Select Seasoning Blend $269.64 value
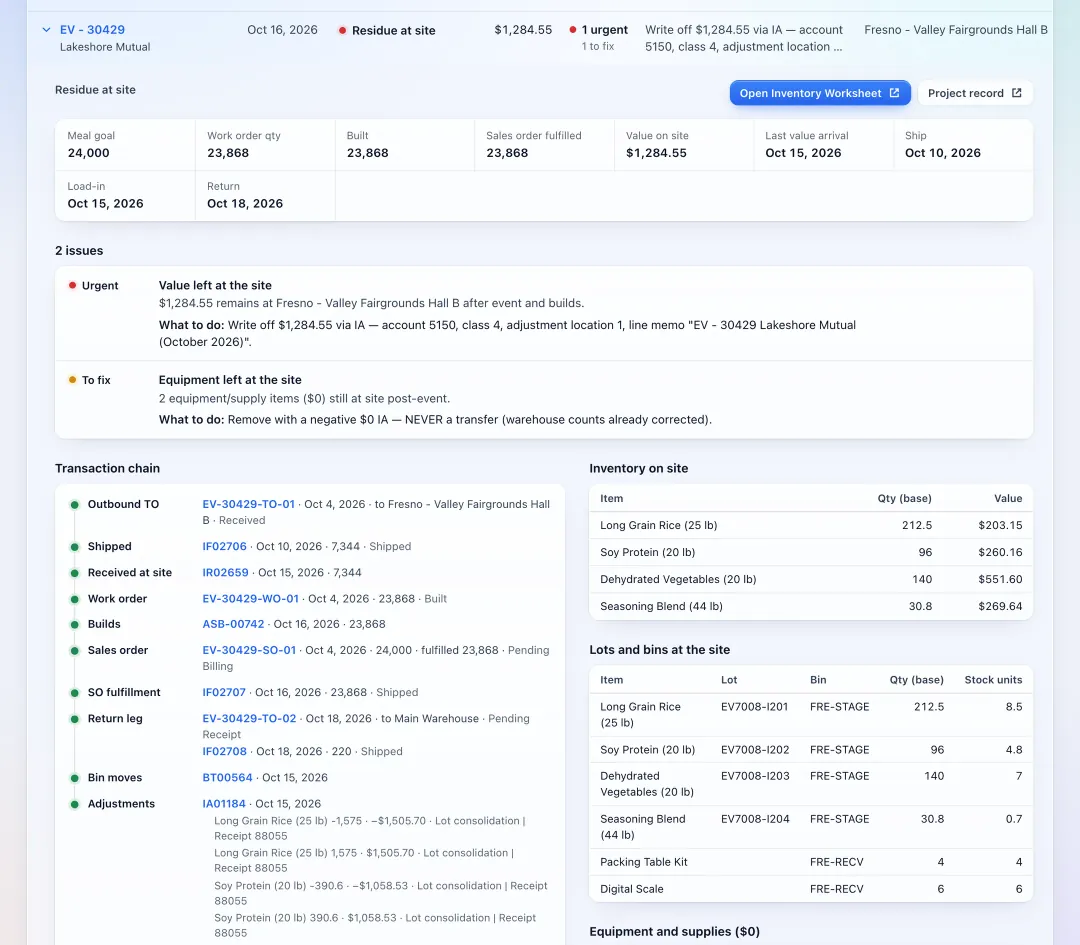This screenshot has height=945, width=1080. (x=1000, y=606)
